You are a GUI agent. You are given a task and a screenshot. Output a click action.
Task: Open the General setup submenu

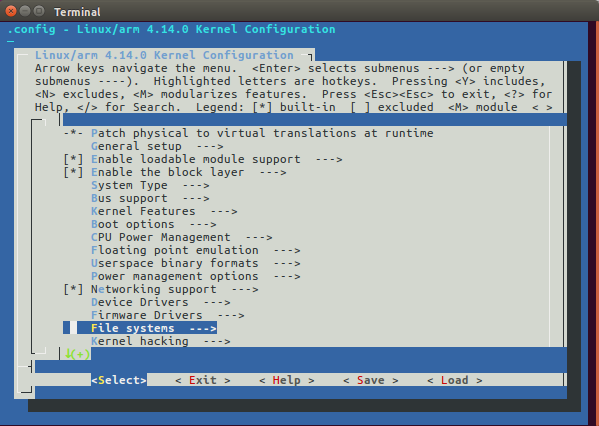[x=157, y=146]
